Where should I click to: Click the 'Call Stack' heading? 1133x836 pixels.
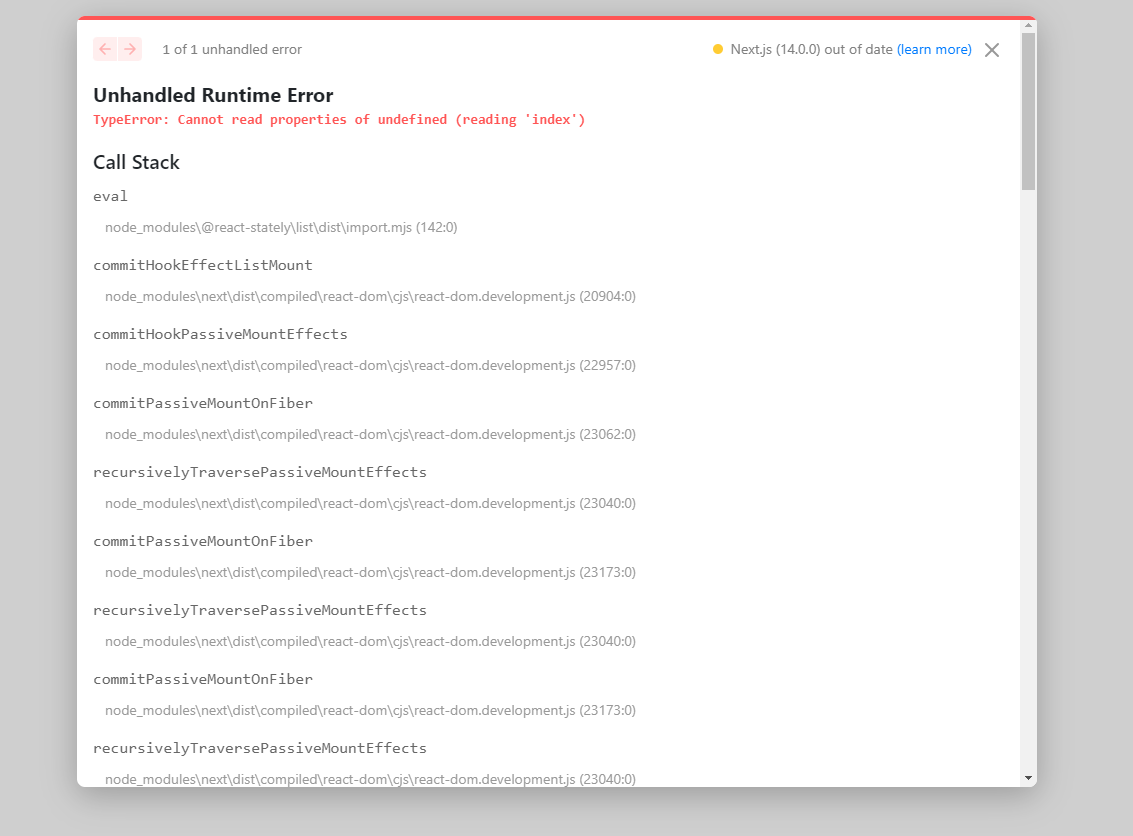[137, 163]
